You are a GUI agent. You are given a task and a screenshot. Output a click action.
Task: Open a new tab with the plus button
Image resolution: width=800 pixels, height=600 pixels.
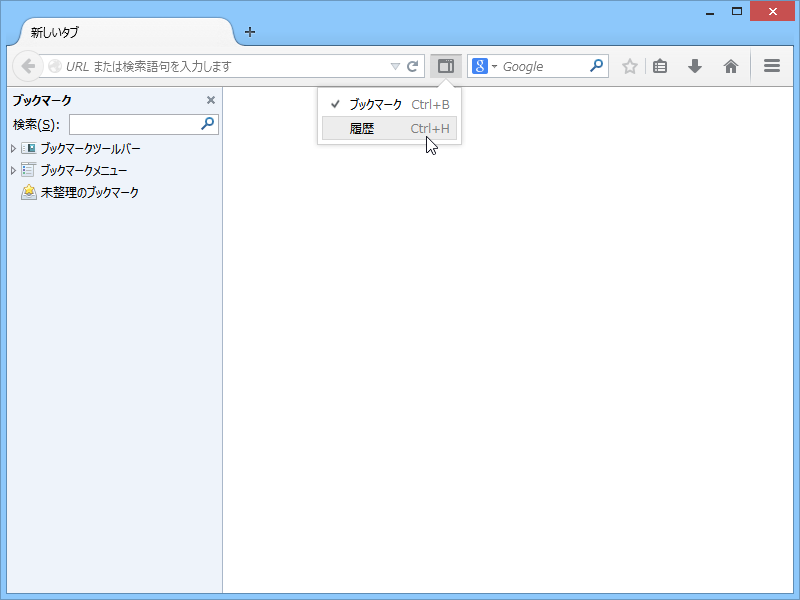(x=249, y=31)
